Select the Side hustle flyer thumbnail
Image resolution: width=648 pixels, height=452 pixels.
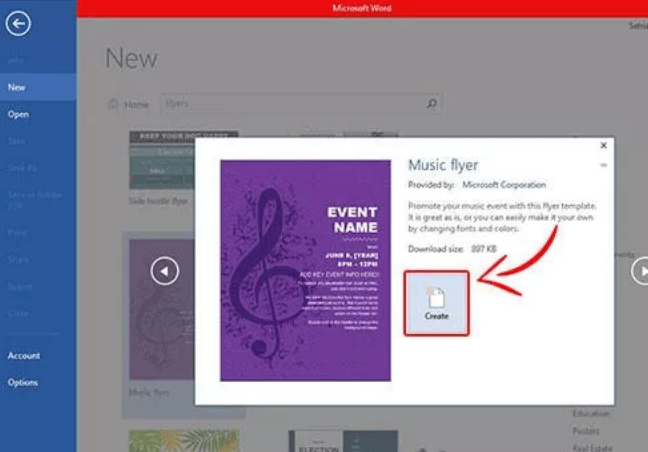coord(162,160)
